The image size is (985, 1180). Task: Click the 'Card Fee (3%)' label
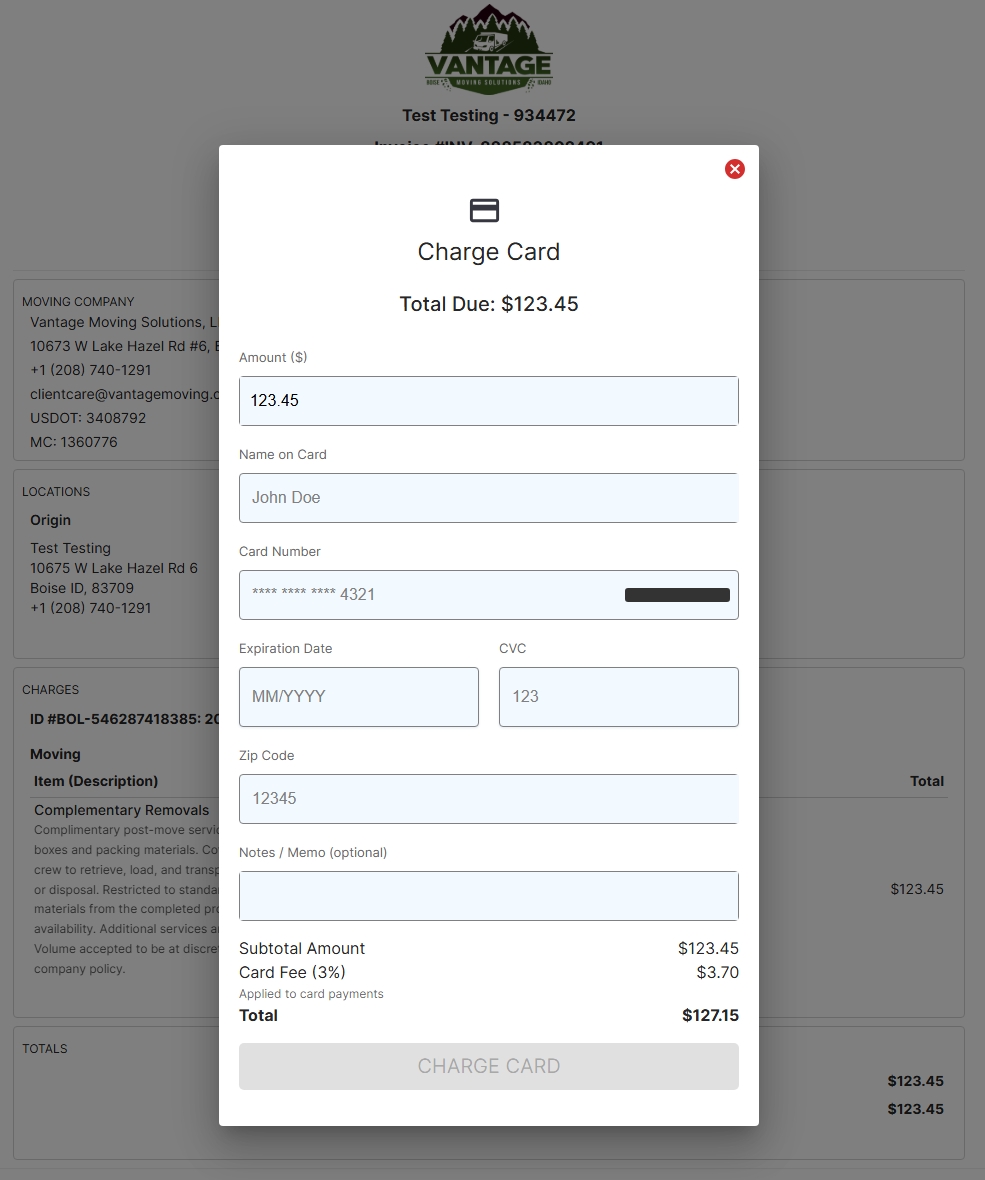[x=292, y=972]
